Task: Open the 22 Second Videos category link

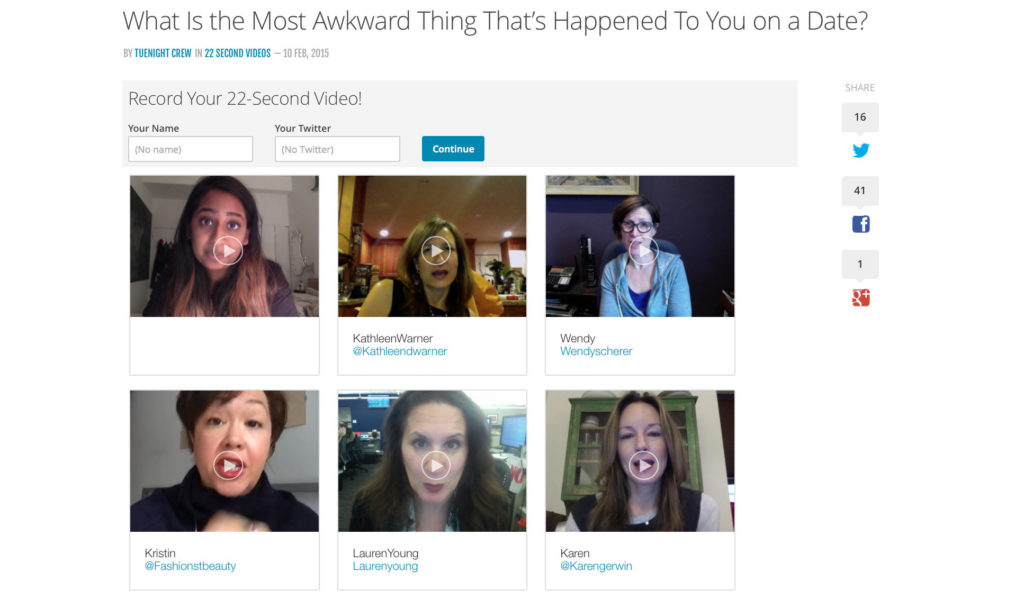Action: pyautogui.click(x=237, y=54)
